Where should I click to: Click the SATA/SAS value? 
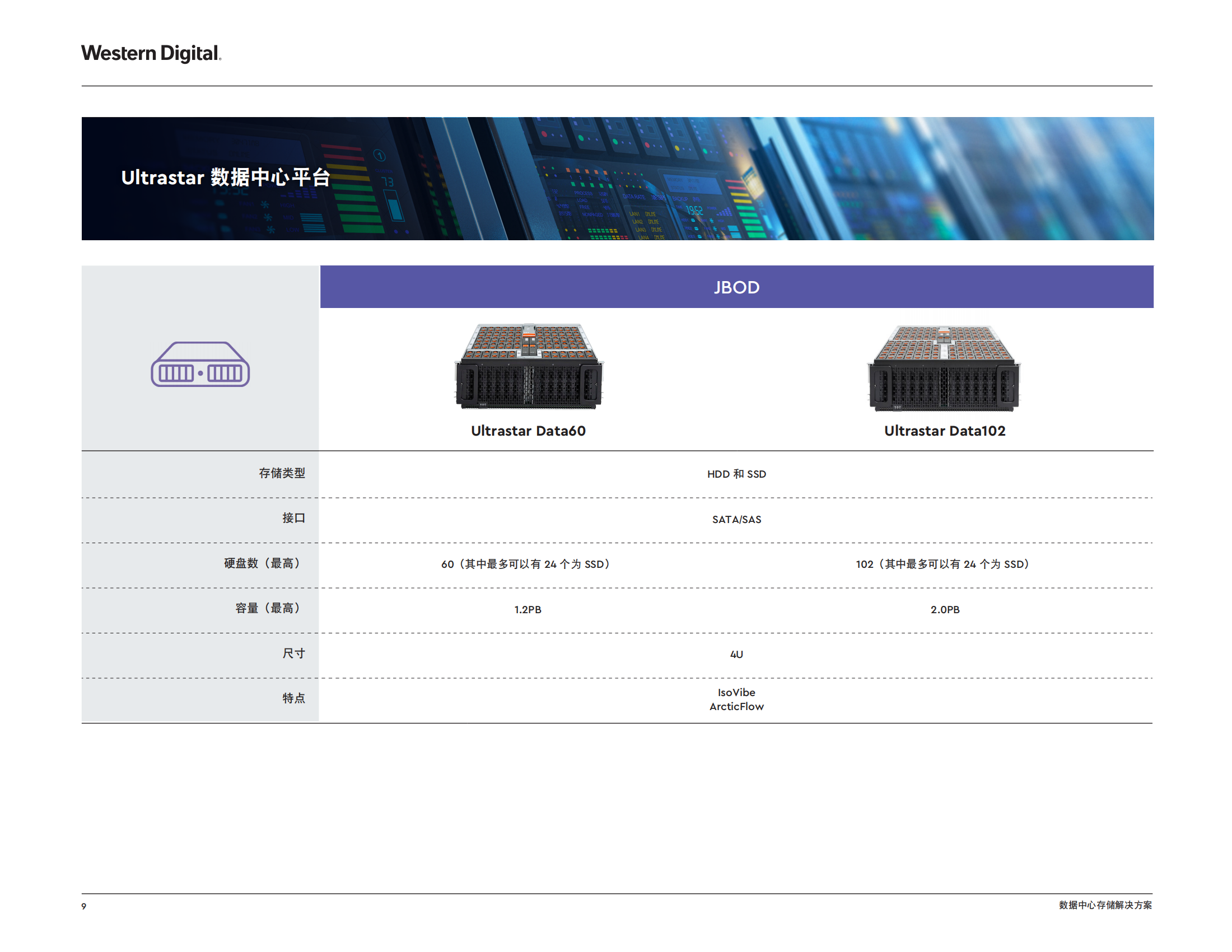pyautogui.click(x=736, y=520)
